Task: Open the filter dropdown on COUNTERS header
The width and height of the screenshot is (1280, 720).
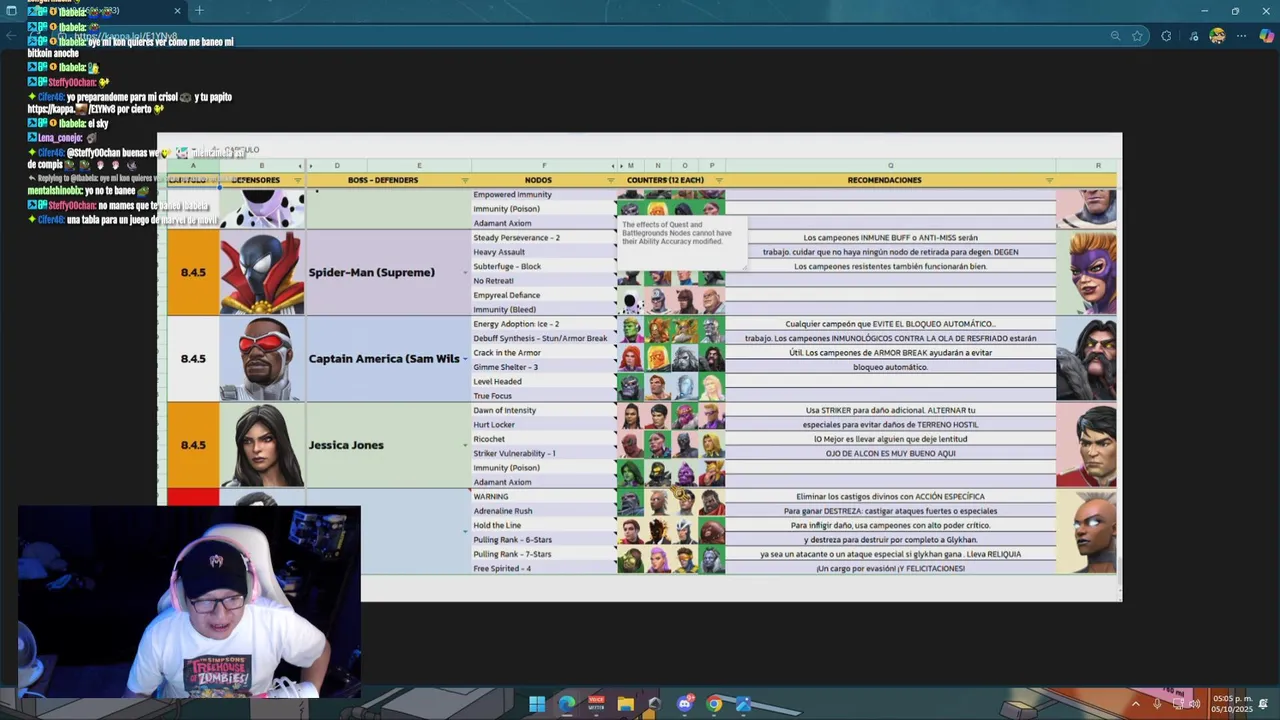Action: (719, 180)
